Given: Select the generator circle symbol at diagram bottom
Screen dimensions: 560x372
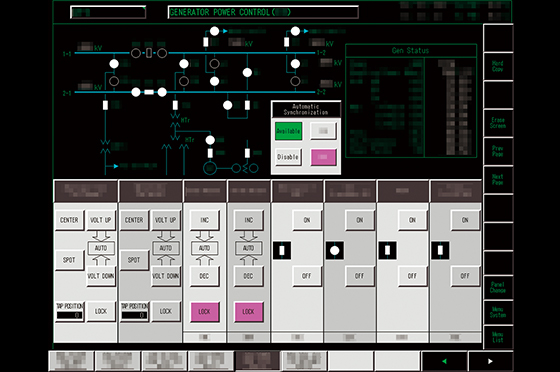Looking at the screenshot, I should 210,168.
